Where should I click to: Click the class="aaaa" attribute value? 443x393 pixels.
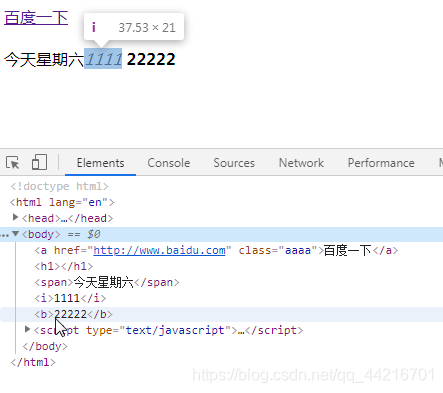coord(298,250)
